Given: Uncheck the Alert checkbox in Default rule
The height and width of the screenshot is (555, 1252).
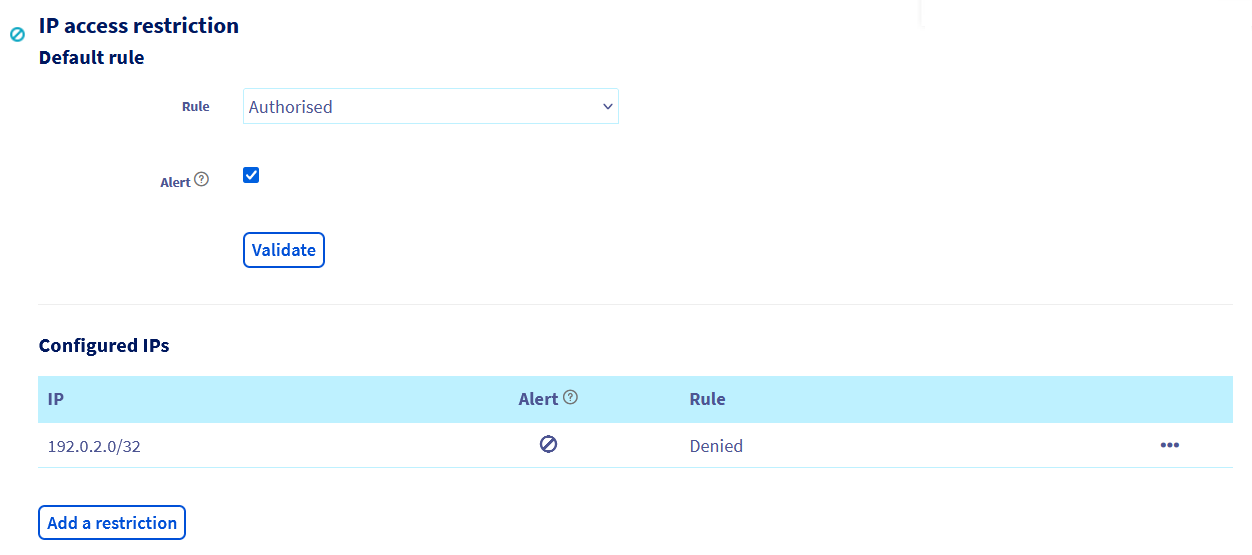Looking at the screenshot, I should 251,176.
